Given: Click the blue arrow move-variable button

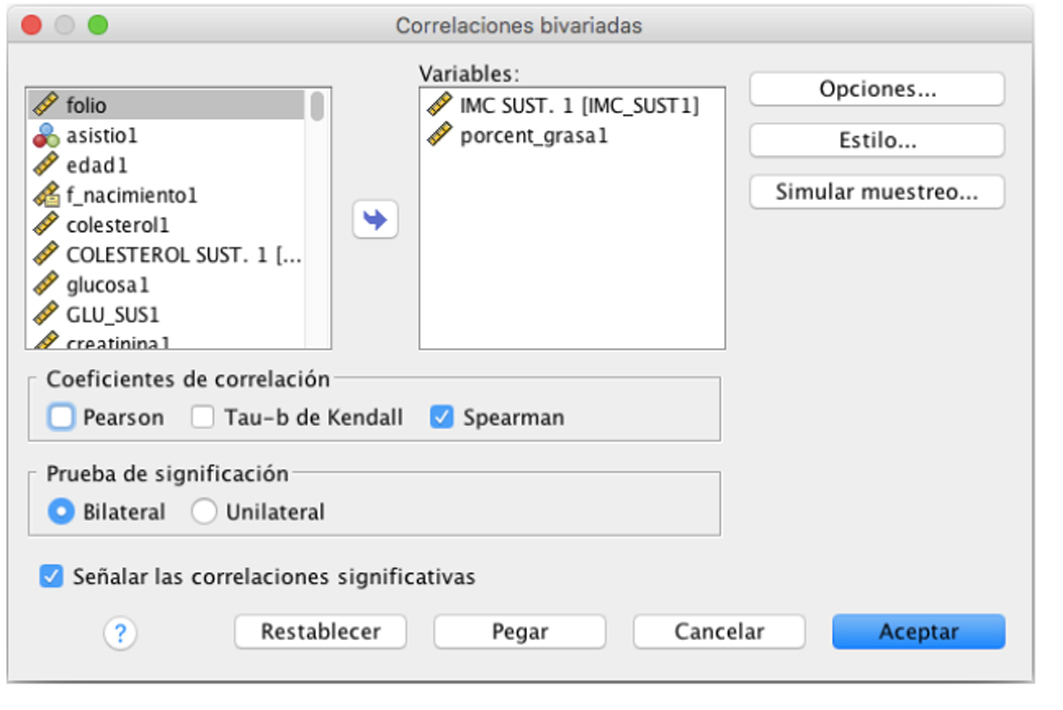Looking at the screenshot, I should (375, 220).
